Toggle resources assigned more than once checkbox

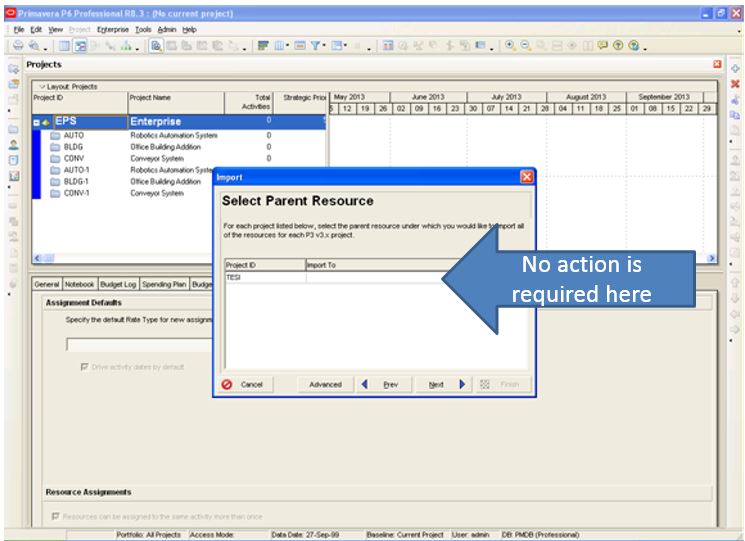(55, 516)
